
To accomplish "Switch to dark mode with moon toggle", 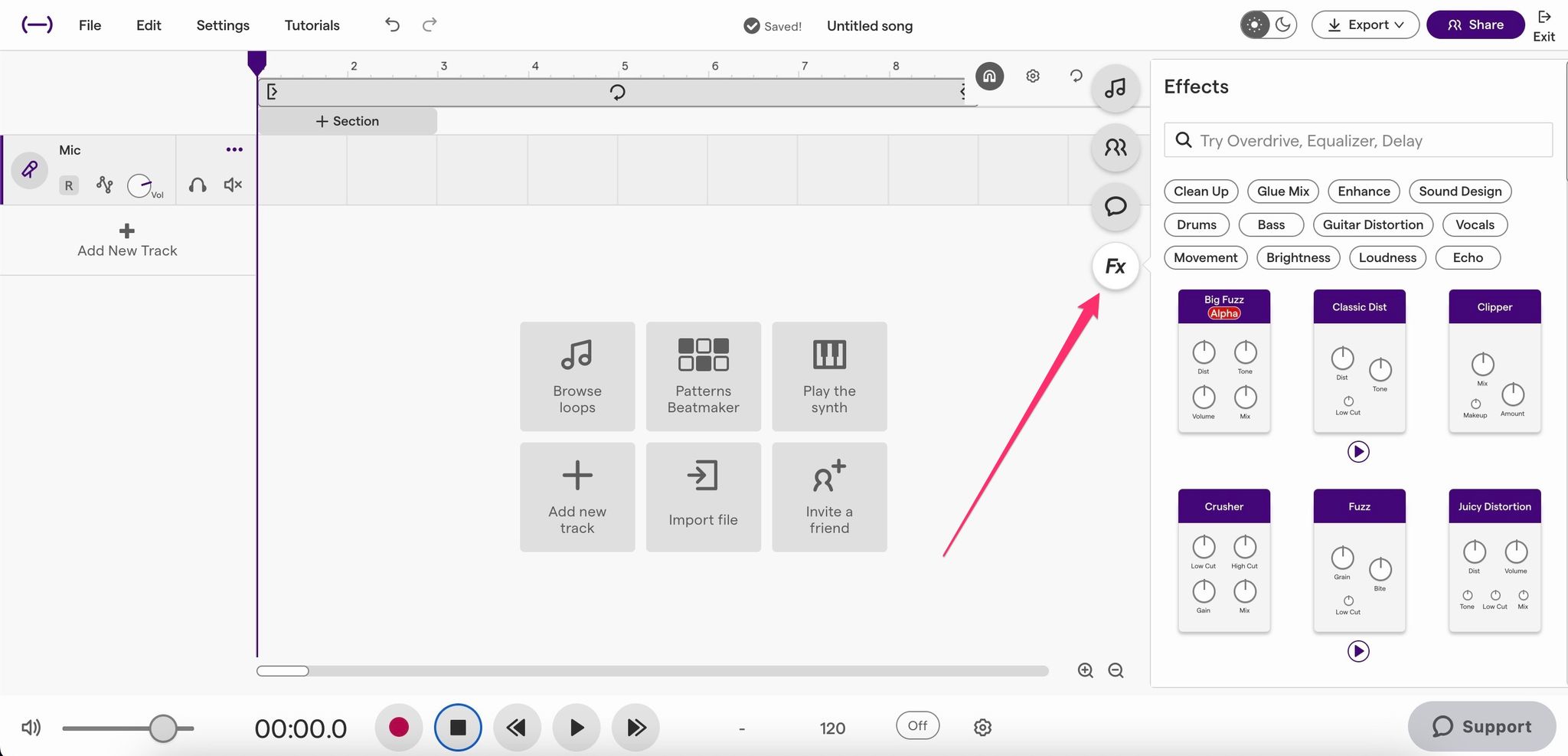I will click(x=1282, y=24).
